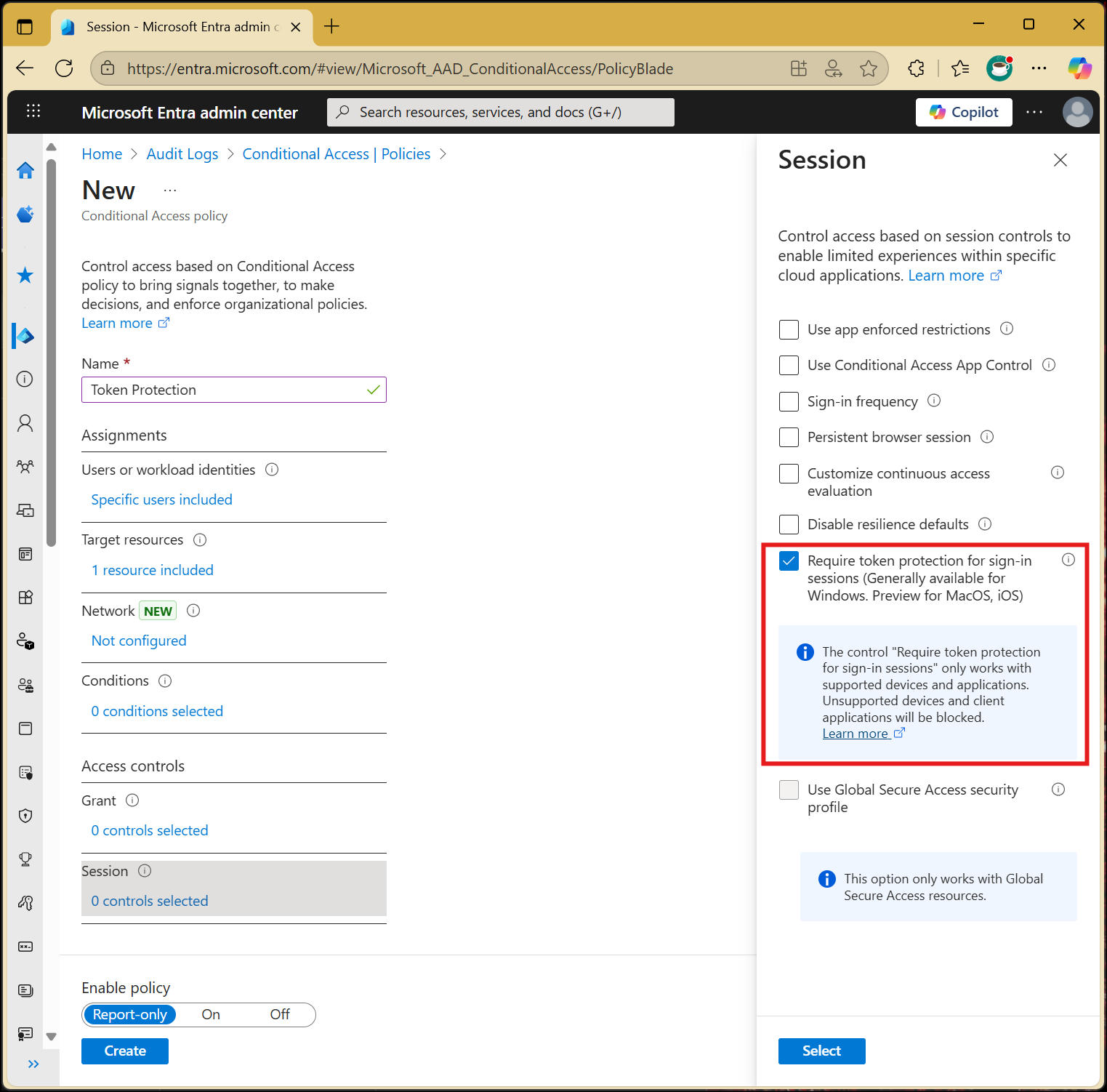Open the 'Specific users included' link
Image resolution: width=1107 pixels, height=1092 pixels.
click(x=161, y=499)
